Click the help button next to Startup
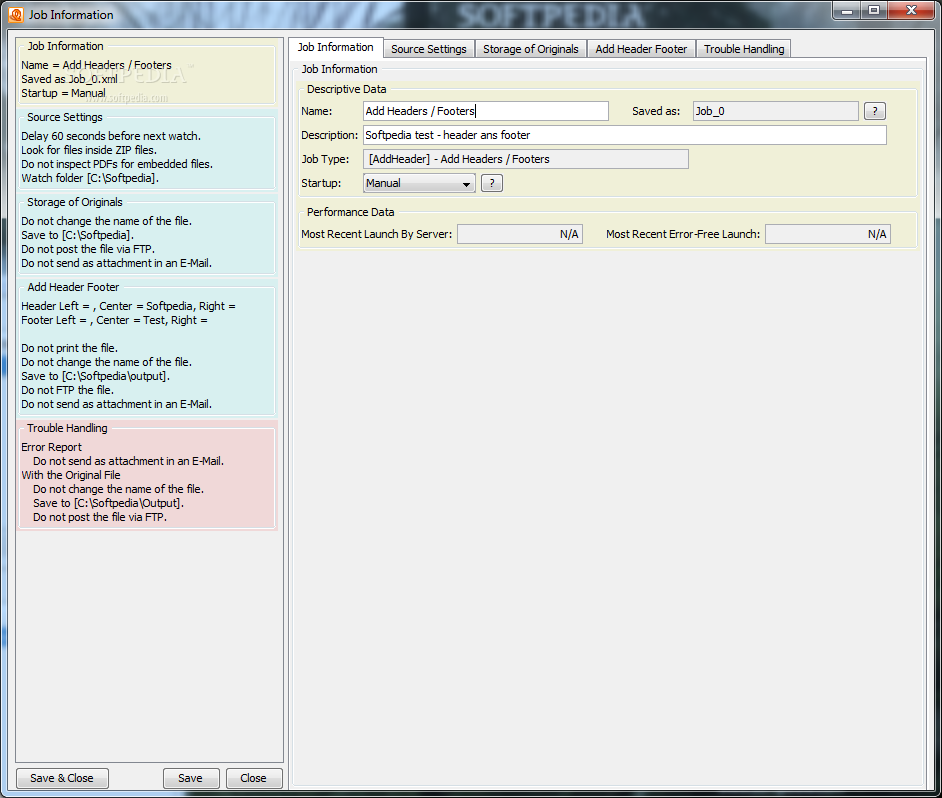The image size is (942, 798). [x=491, y=183]
